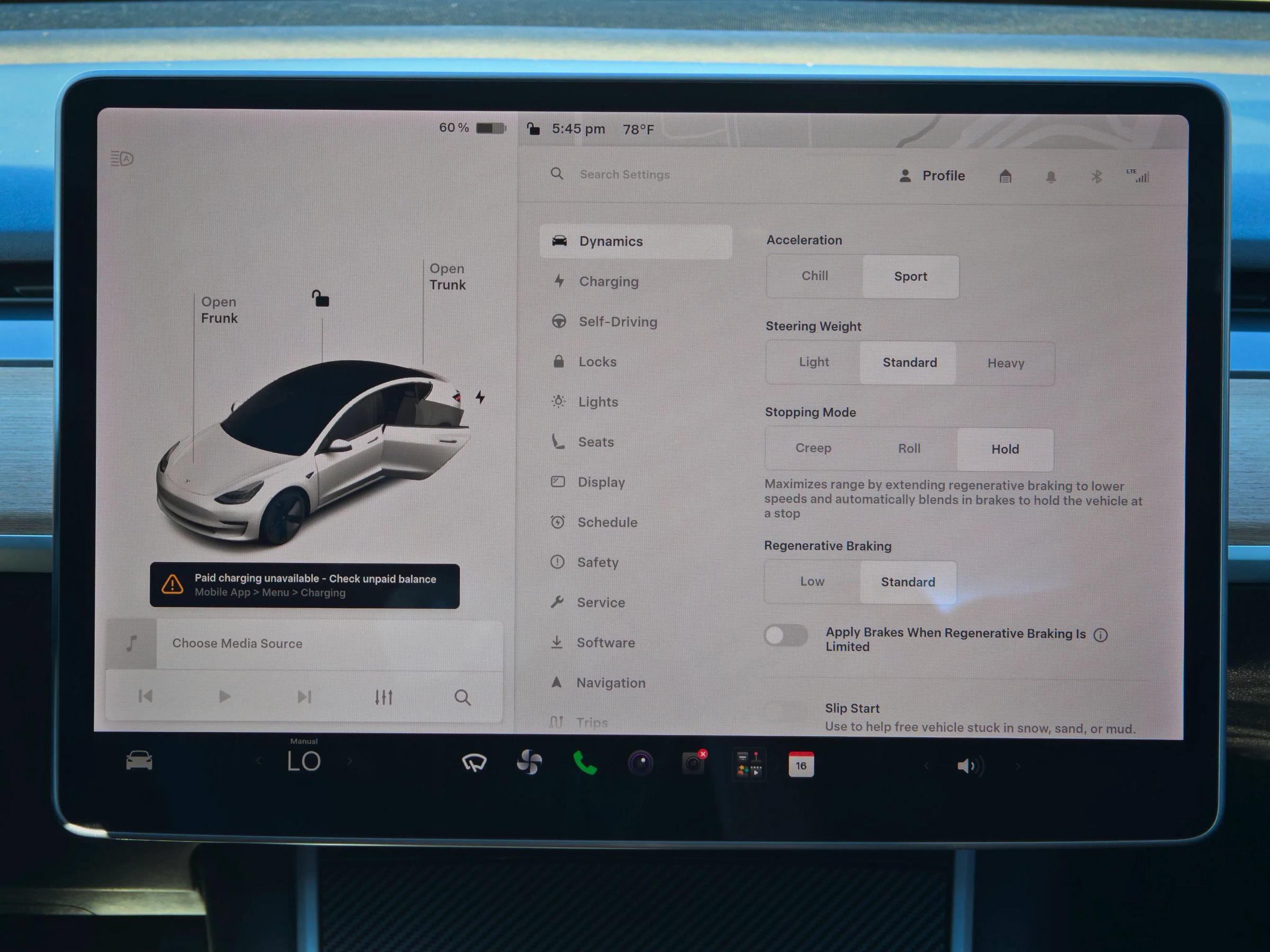Open the Toybox app launcher icon
The image size is (1270, 952).
pyautogui.click(x=749, y=764)
